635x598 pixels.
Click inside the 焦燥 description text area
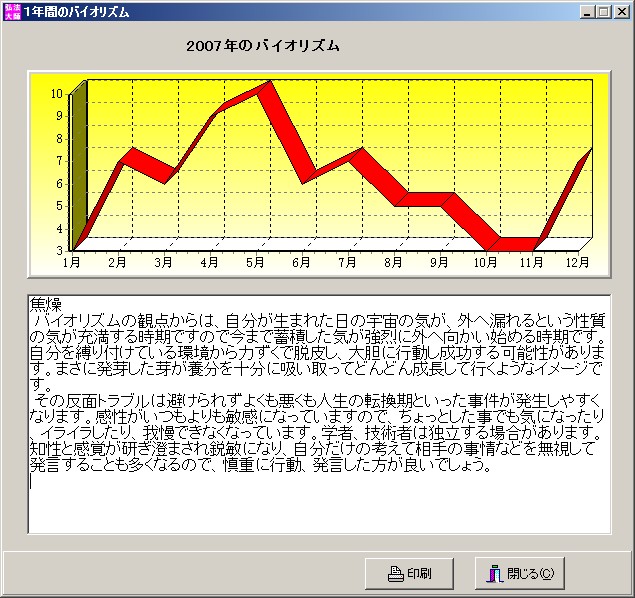click(x=319, y=414)
